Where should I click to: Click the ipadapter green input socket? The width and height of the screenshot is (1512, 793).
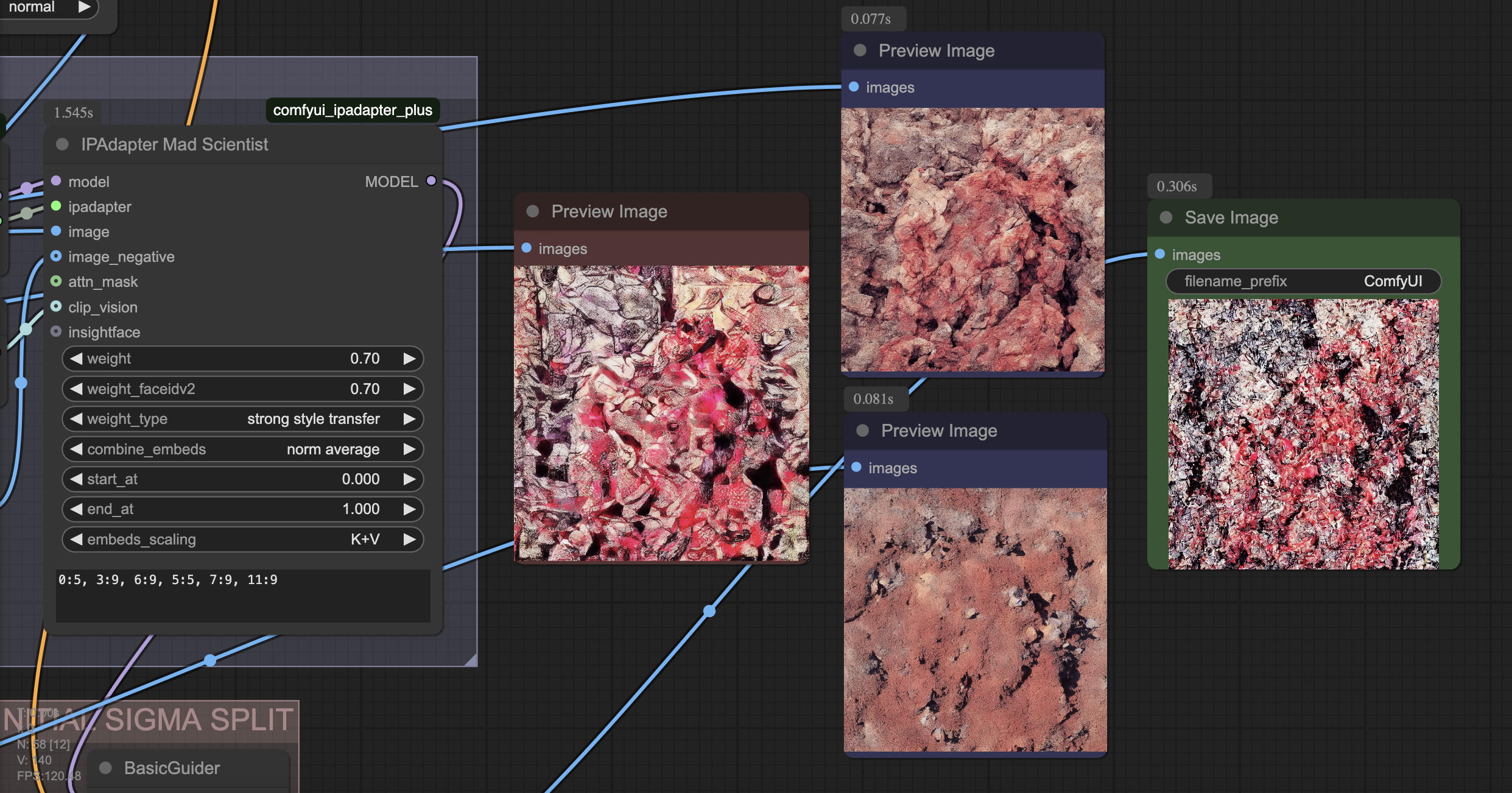click(56, 206)
